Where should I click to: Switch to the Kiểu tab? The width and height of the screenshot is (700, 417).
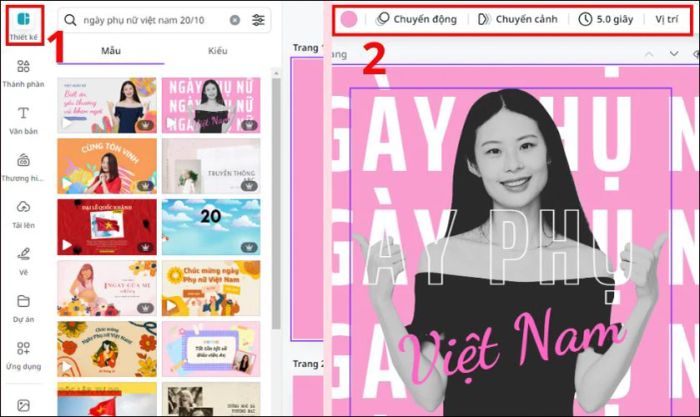pos(217,51)
